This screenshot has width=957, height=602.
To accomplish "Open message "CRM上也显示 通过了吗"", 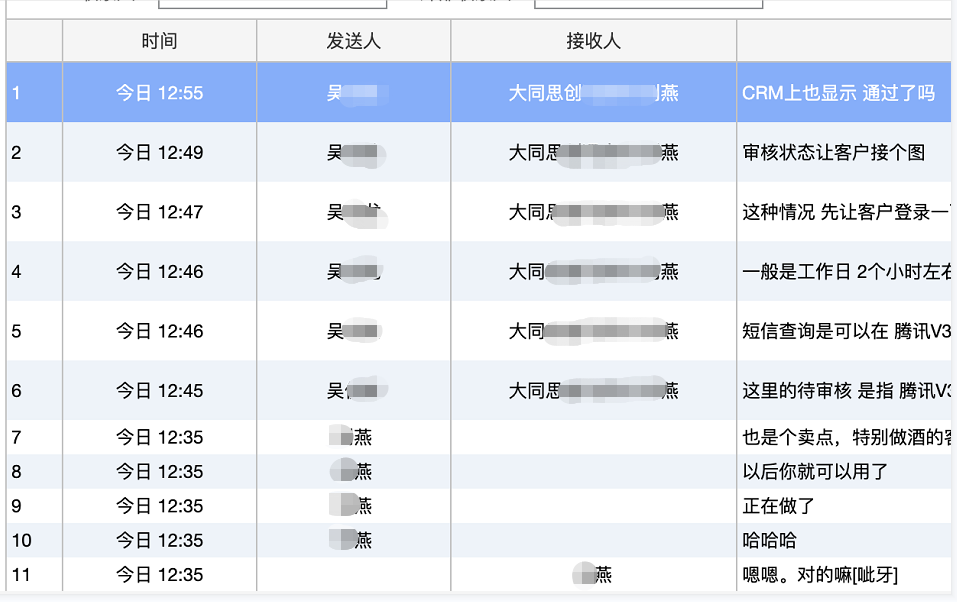I will pyautogui.click(x=838, y=93).
